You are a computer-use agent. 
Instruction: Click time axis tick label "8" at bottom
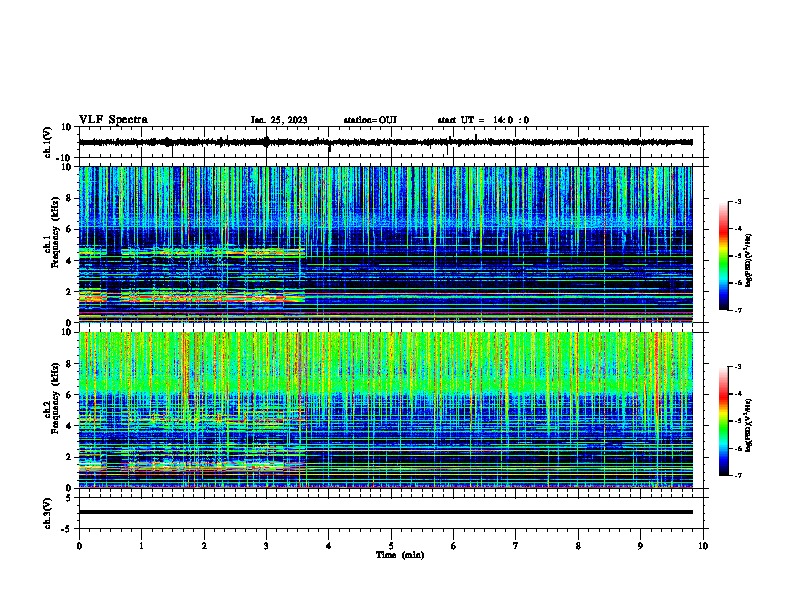click(578, 546)
